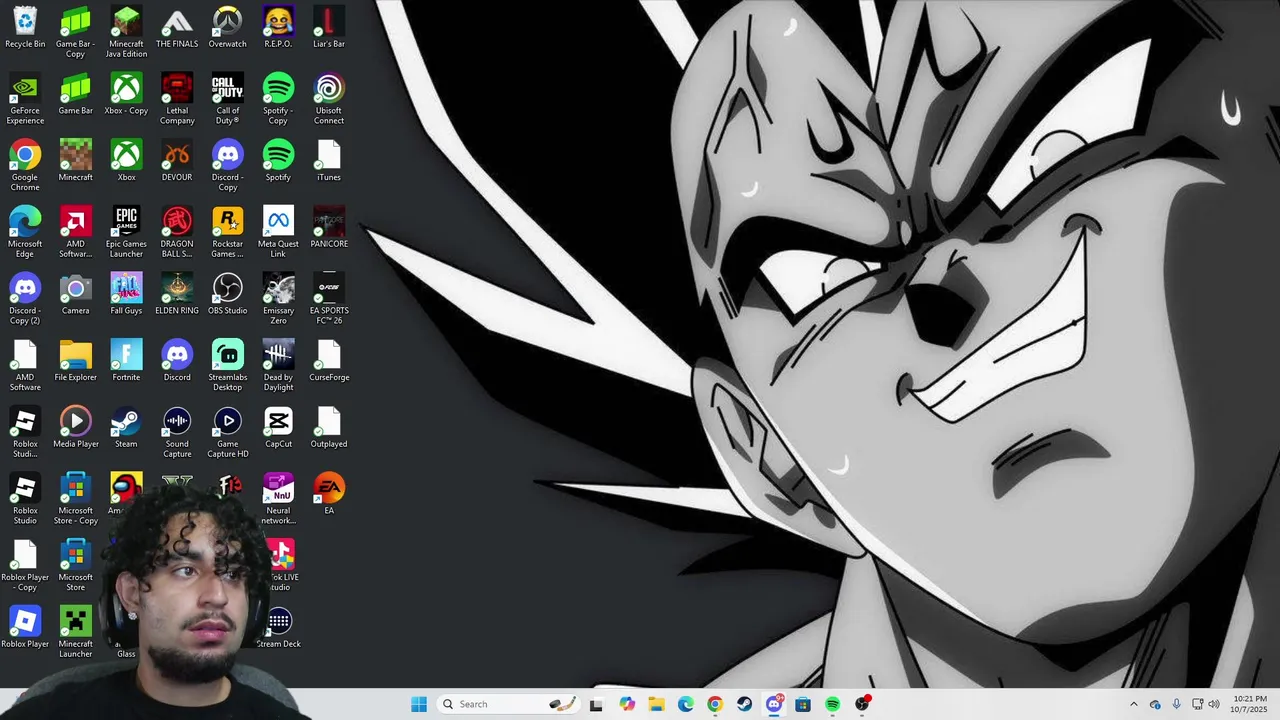Open the R.E.P.O. game icon
1280x720 pixels.
[x=278, y=28]
